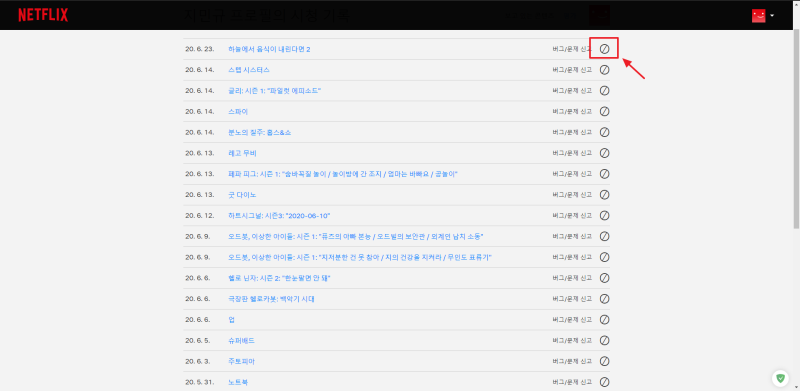This screenshot has width=800, height=391.
Task: Report a problem for '주토피아'
Action: tap(572, 361)
